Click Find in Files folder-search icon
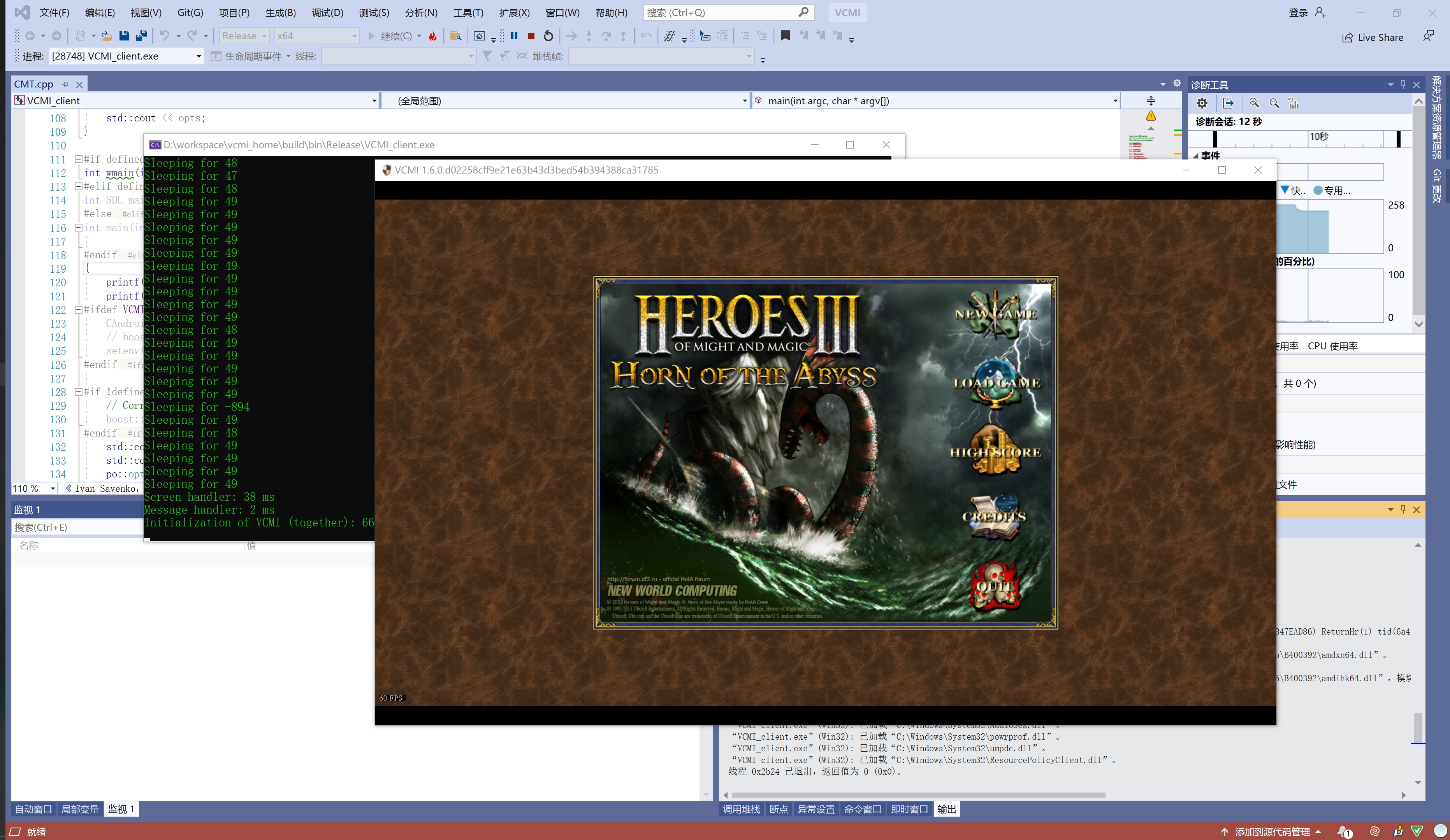 click(x=456, y=36)
